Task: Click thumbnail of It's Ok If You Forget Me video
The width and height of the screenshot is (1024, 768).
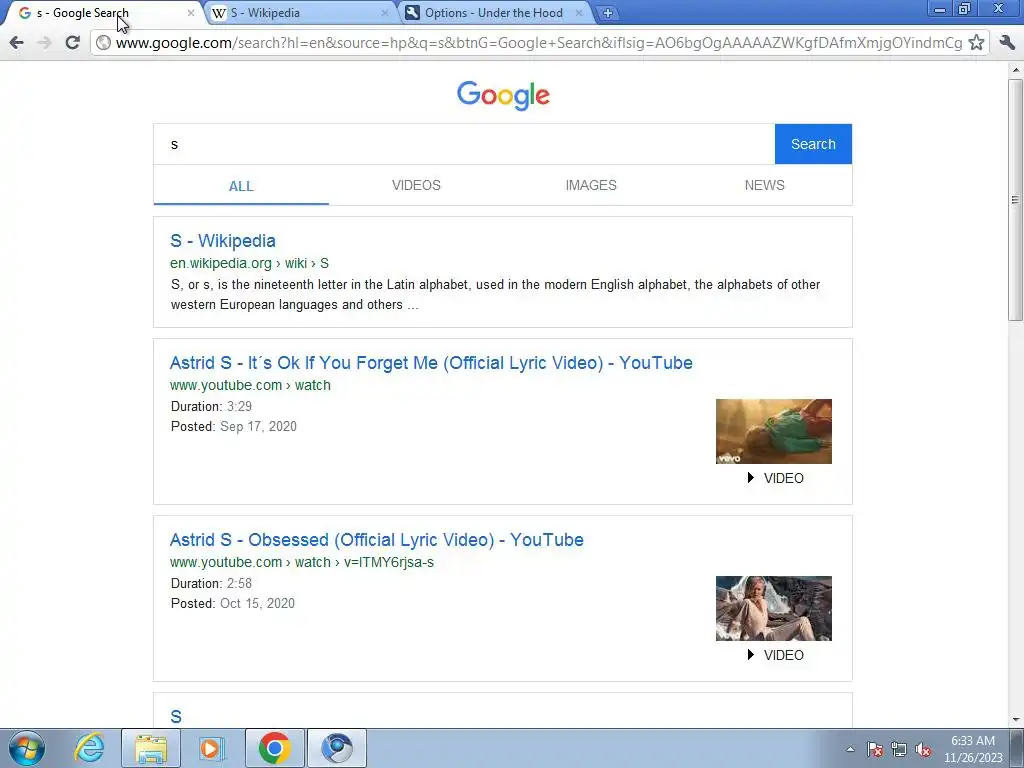Action: [774, 431]
